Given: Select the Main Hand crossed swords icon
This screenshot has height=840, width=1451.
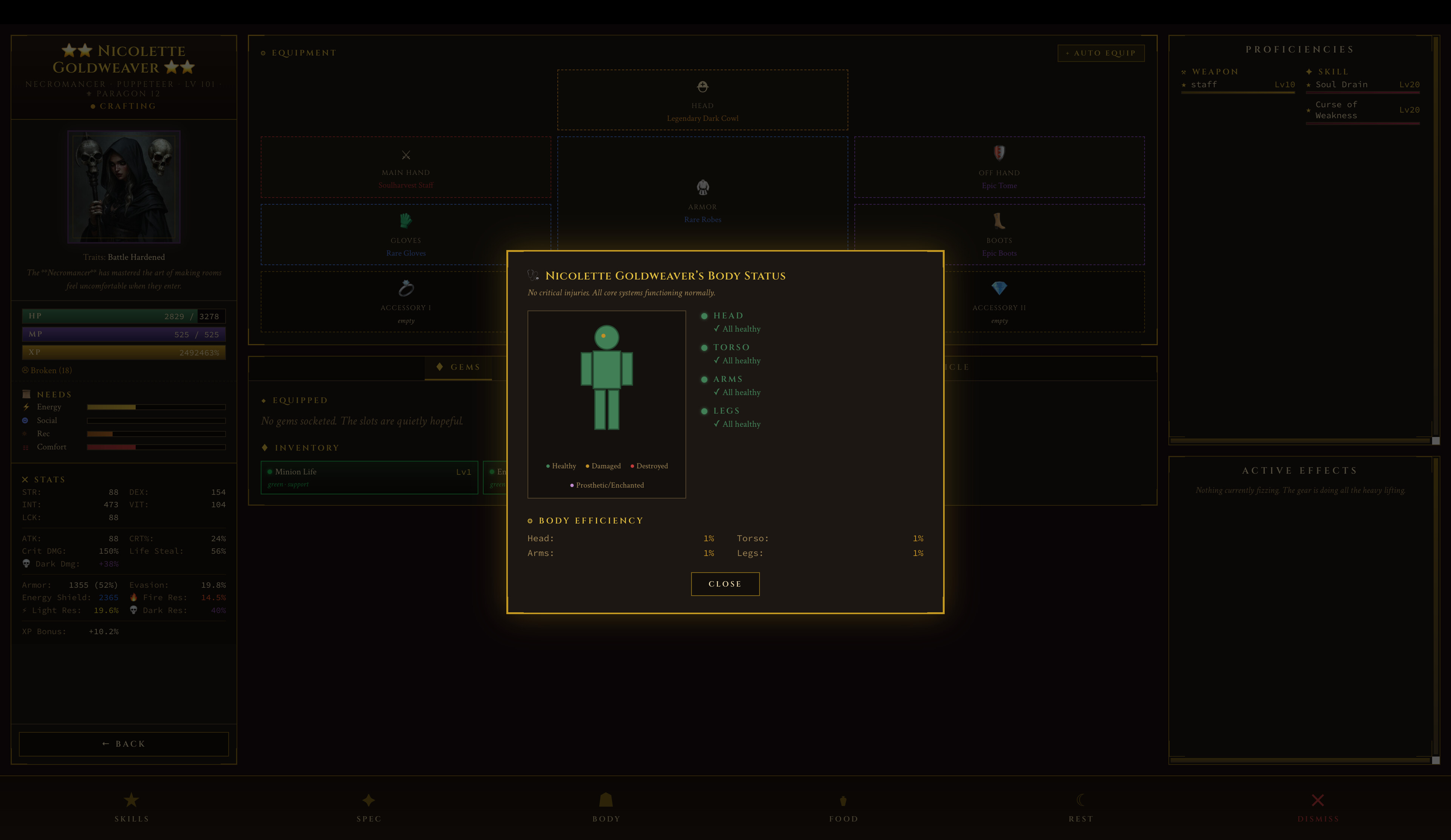Looking at the screenshot, I should [406, 155].
